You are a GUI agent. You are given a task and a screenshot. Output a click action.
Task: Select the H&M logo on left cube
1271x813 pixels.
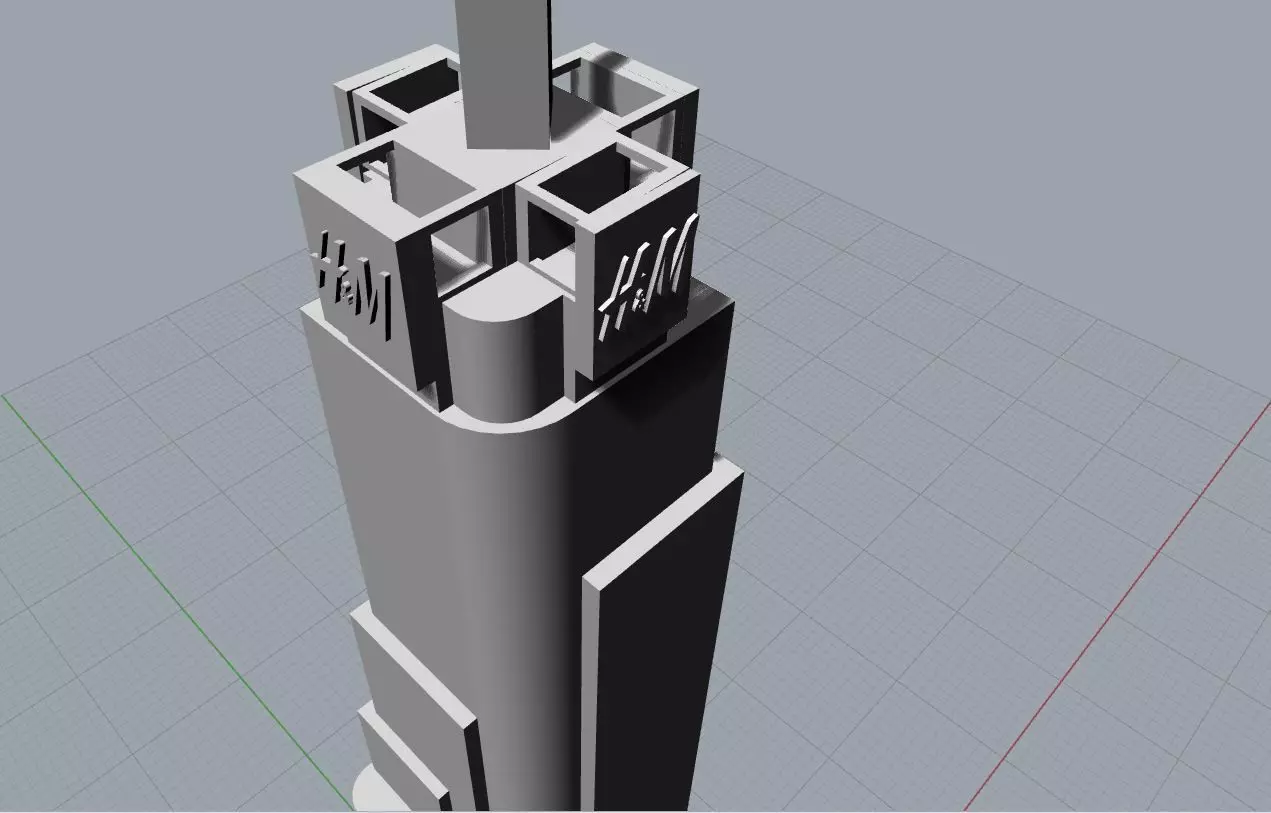tap(350, 284)
